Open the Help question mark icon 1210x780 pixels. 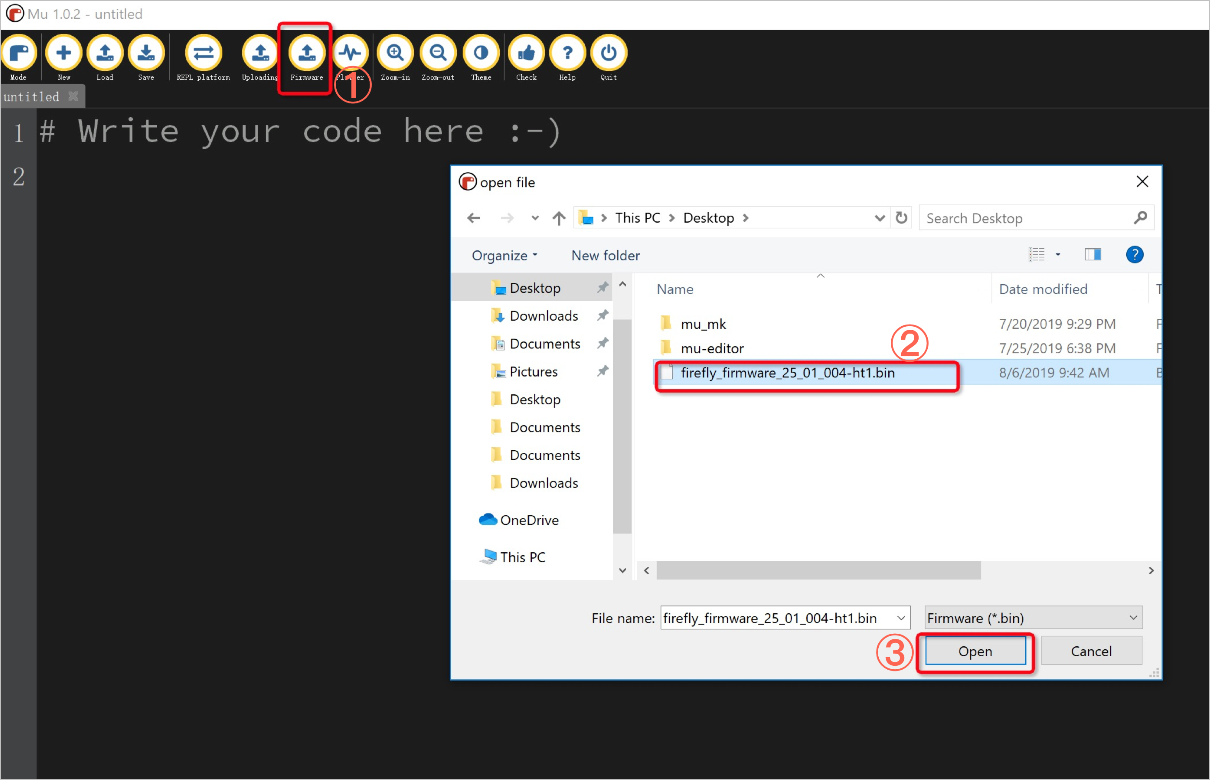tap(567, 53)
